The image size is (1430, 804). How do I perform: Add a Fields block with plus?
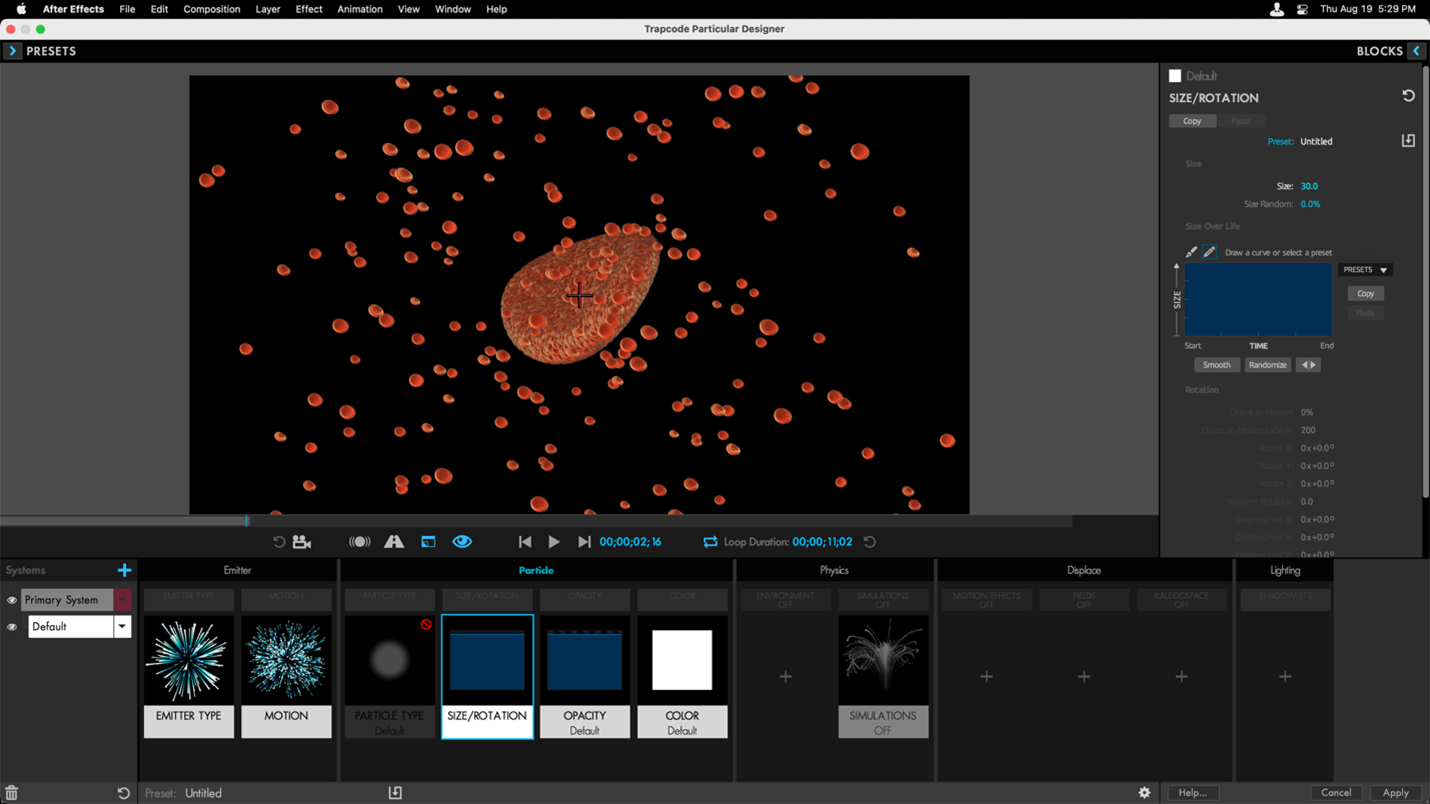[1084, 677]
